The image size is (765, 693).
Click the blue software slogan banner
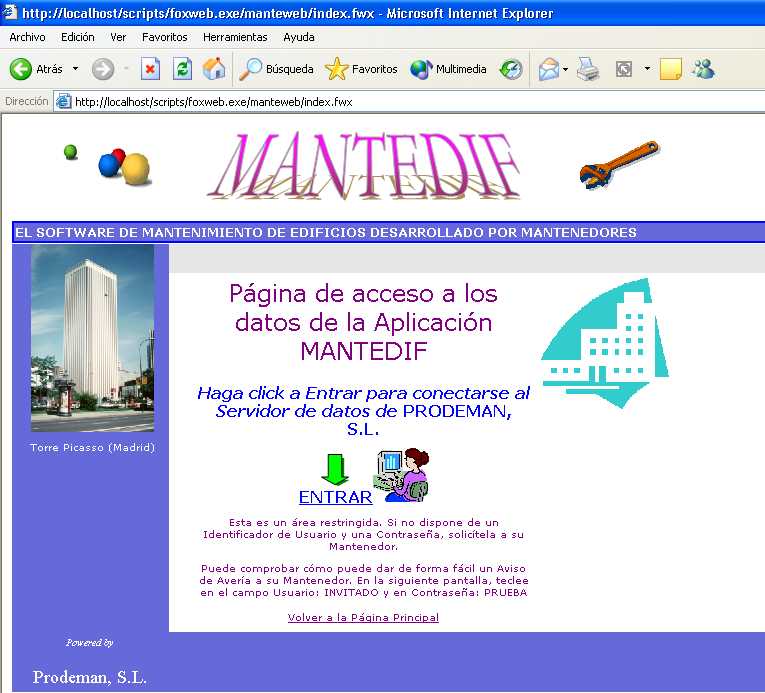tap(389, 232)
